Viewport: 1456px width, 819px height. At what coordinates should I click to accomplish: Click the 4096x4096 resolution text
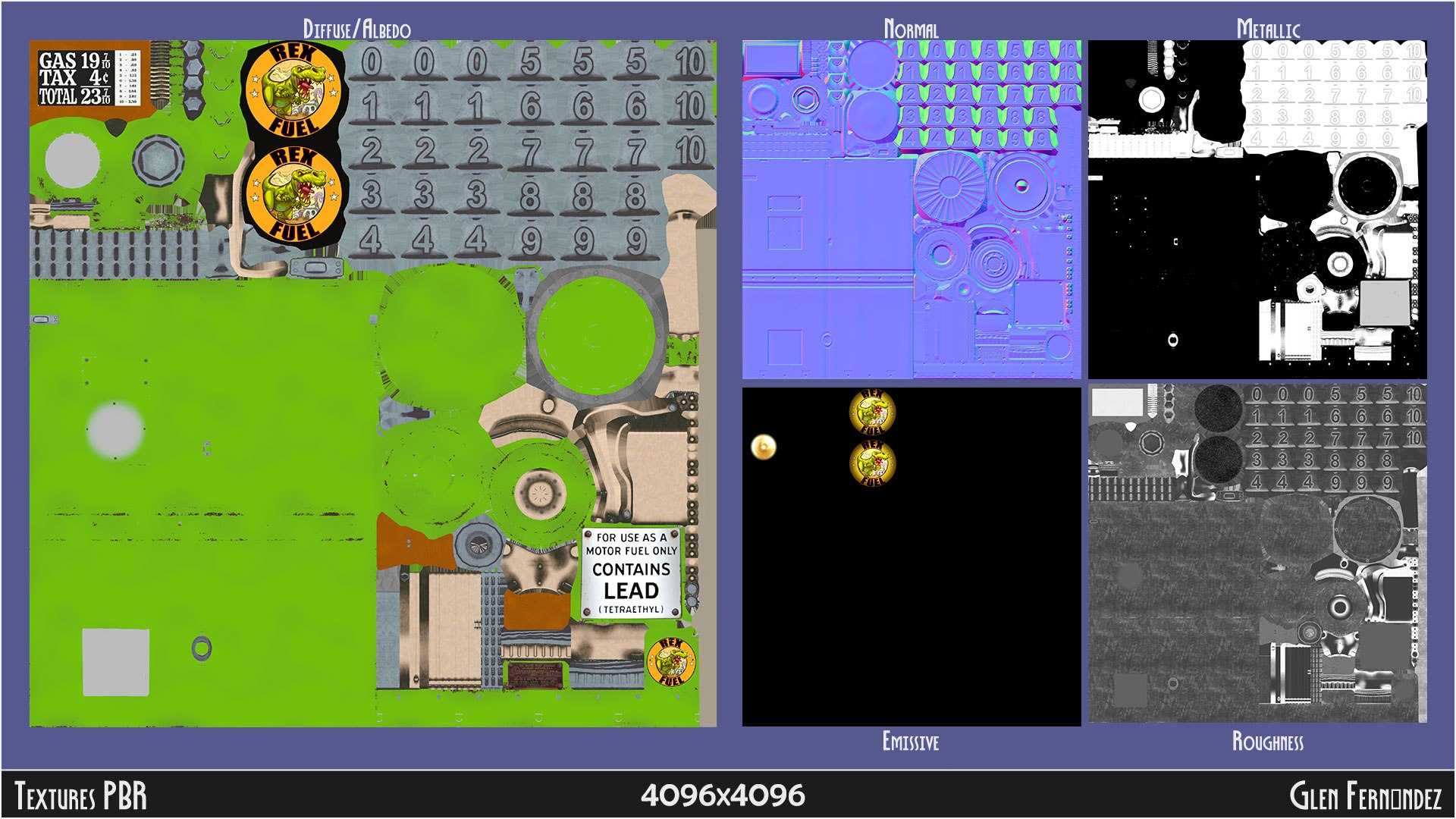click(x=723, y=795)
